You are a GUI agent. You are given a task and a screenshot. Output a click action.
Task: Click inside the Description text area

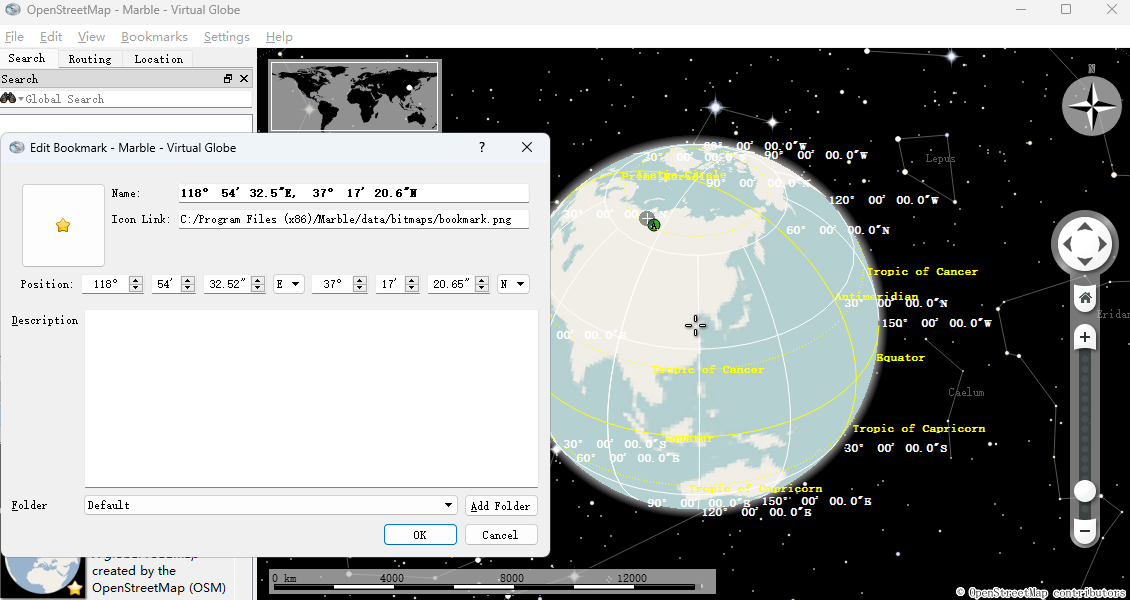click(x=311, y=398)
